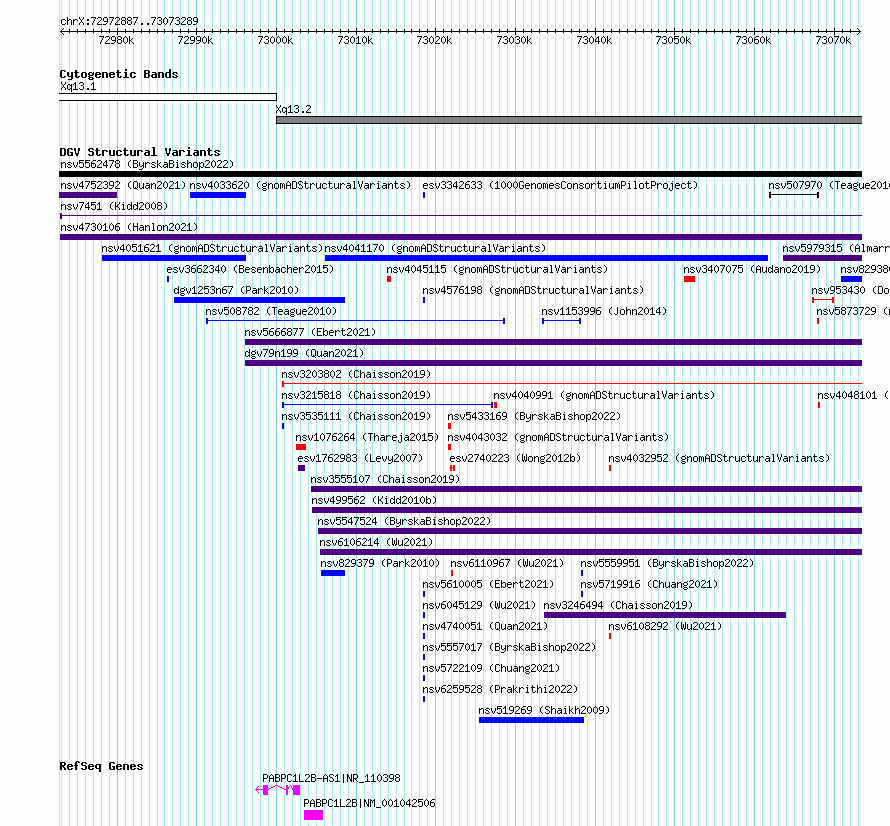Select nsv4043032 gnomAD variant label
Screen dimensions: 890x826
[x=559, y=438]
